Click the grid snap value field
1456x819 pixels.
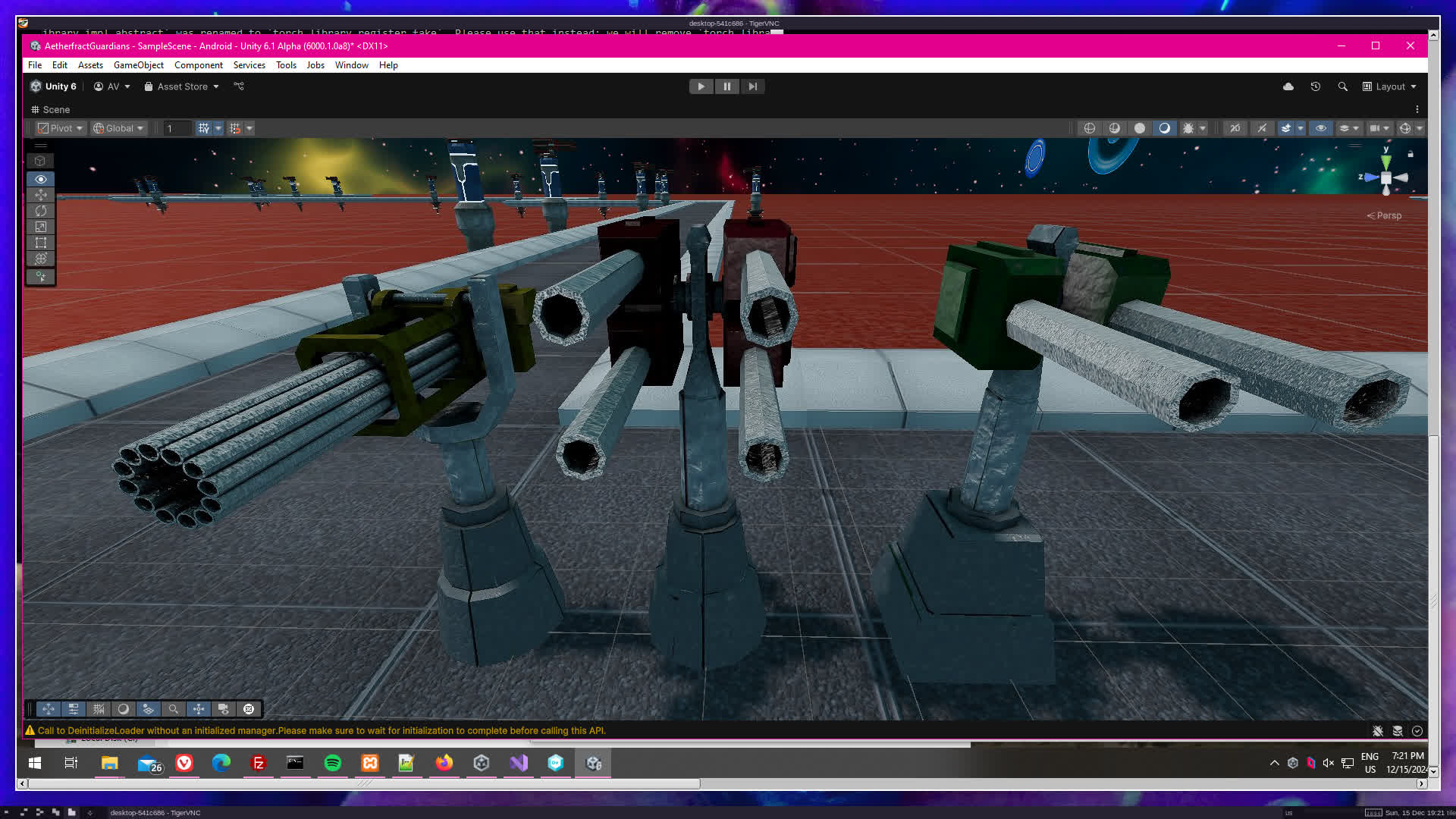(x=177, y=128)
